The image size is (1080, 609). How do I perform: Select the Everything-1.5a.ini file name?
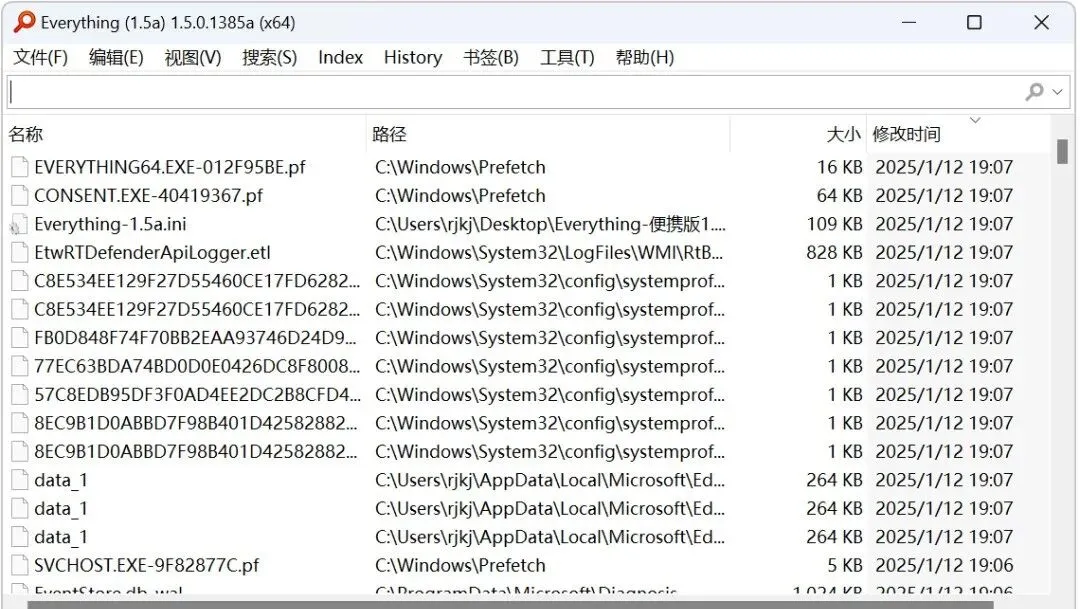coord(110,225)
